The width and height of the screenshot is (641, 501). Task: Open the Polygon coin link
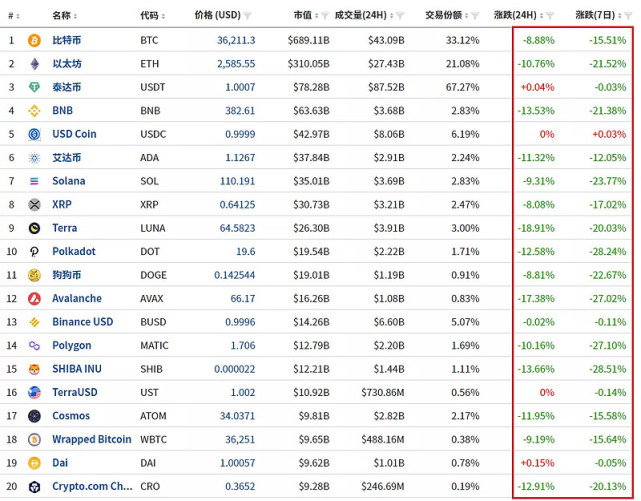pyautogui.click(x=71, y=346)
